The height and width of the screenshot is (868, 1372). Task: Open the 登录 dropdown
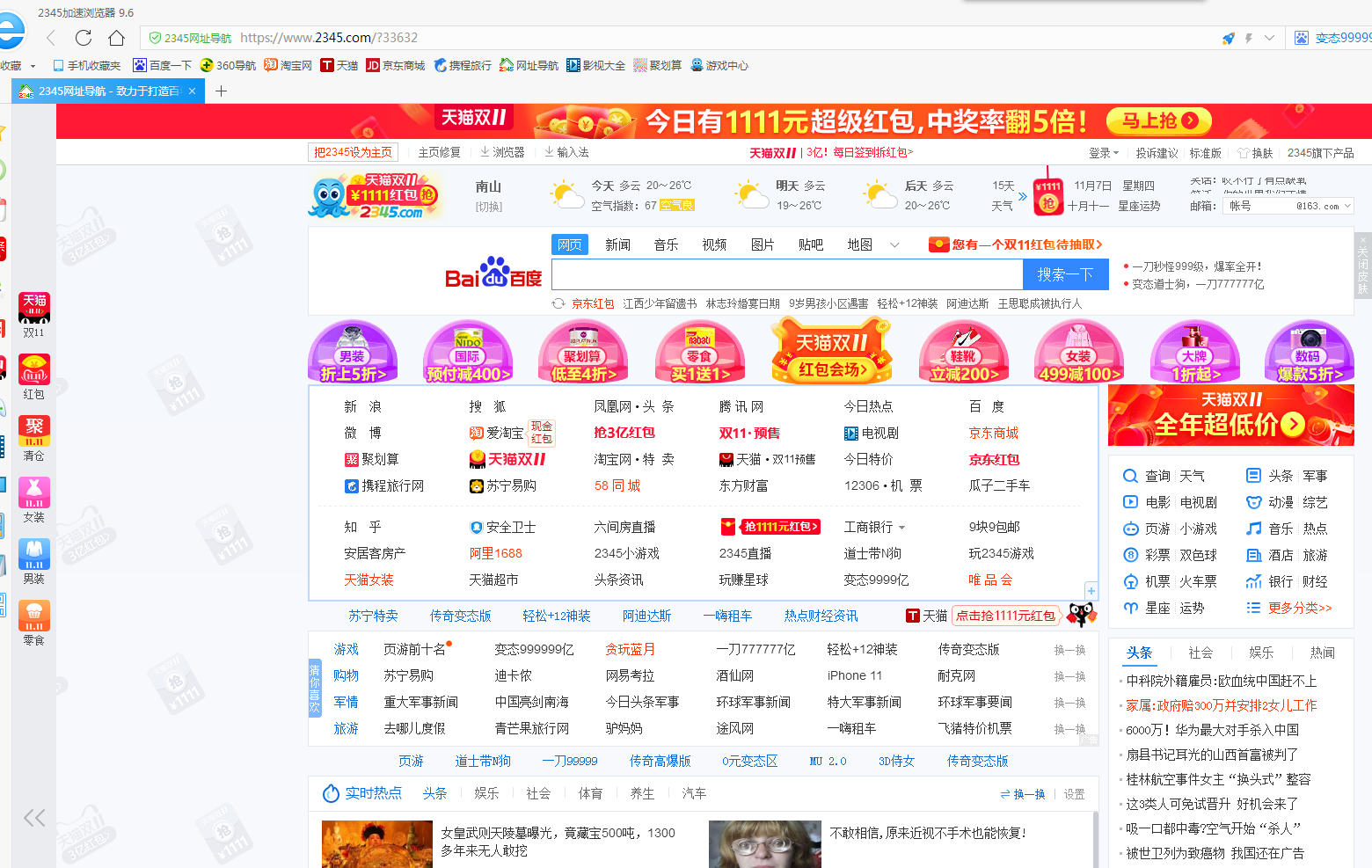(x=1104, y=153)
